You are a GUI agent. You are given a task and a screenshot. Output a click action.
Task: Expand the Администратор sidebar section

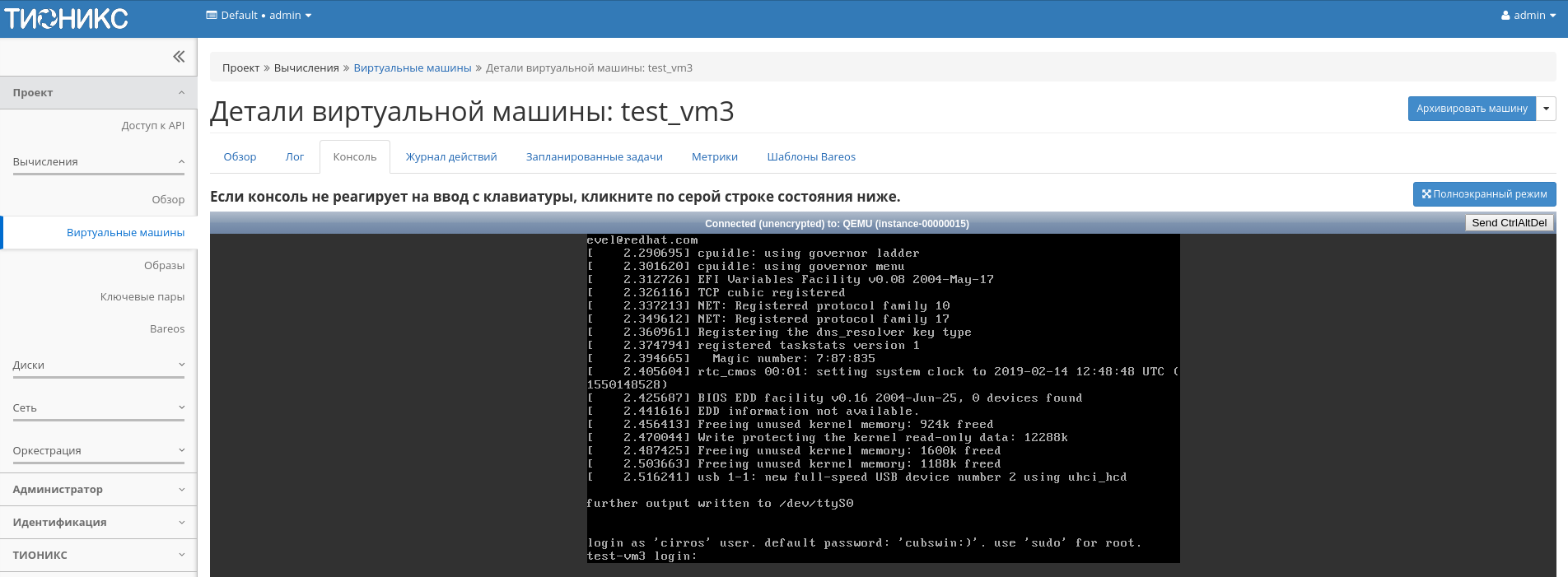coord(99,489)
